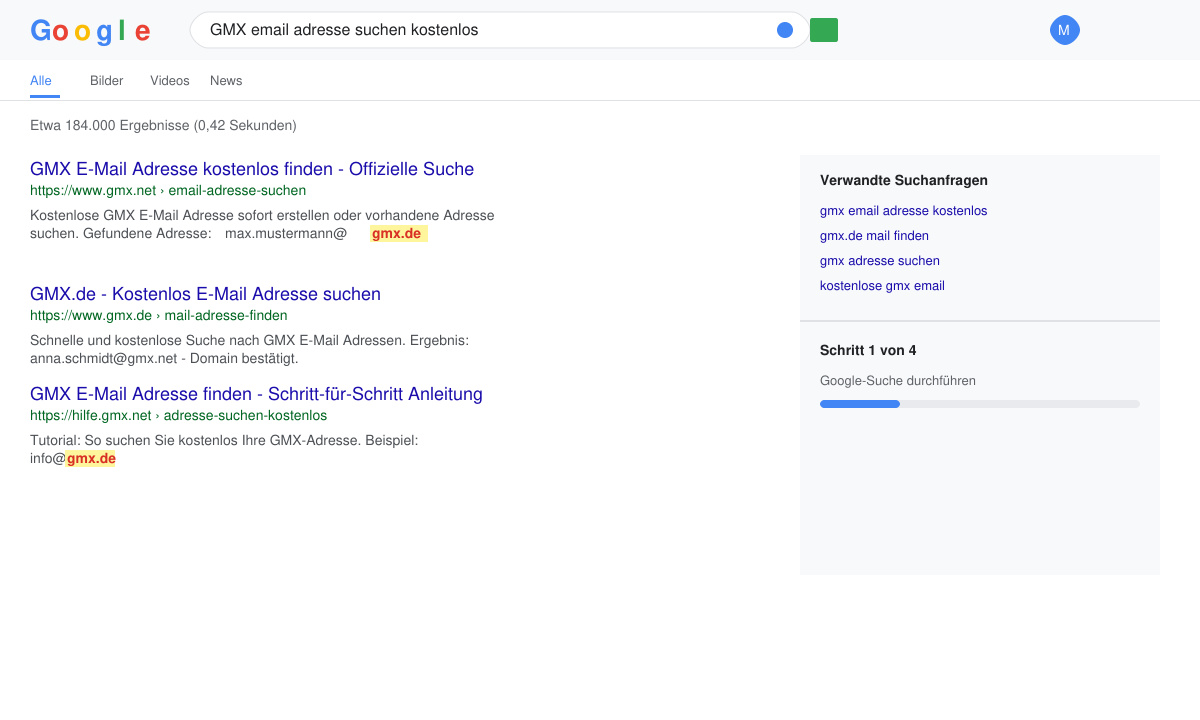
Task: Open result 'GMX E-Mail Adresse kostenlos finden - Offizielle Suche'
Action: pos(252,169)
